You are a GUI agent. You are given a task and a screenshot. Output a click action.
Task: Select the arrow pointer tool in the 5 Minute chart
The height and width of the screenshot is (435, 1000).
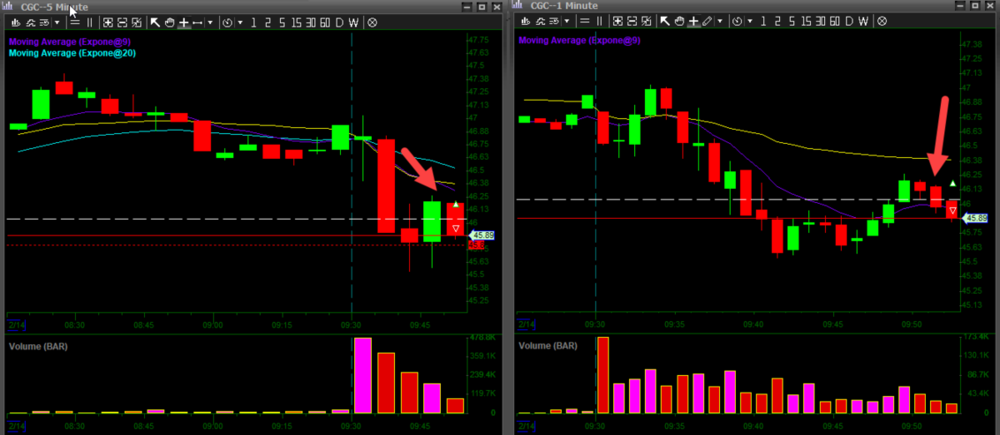(x=155, y=22)
